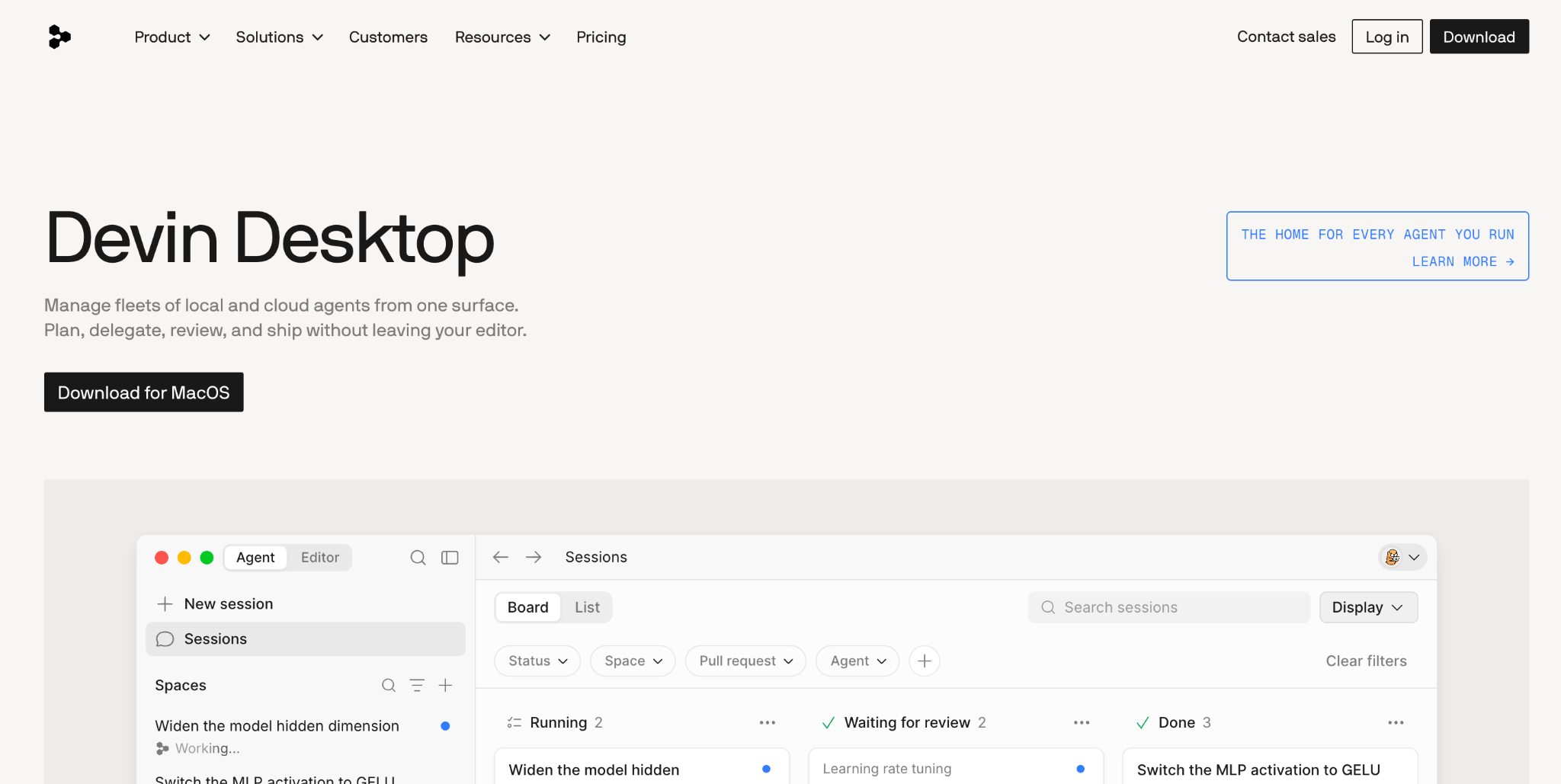Image resolution: width=1561 pixels, height=784 pixels.
Task: Click Contact sales
Action: click(x=1287, y=37)
